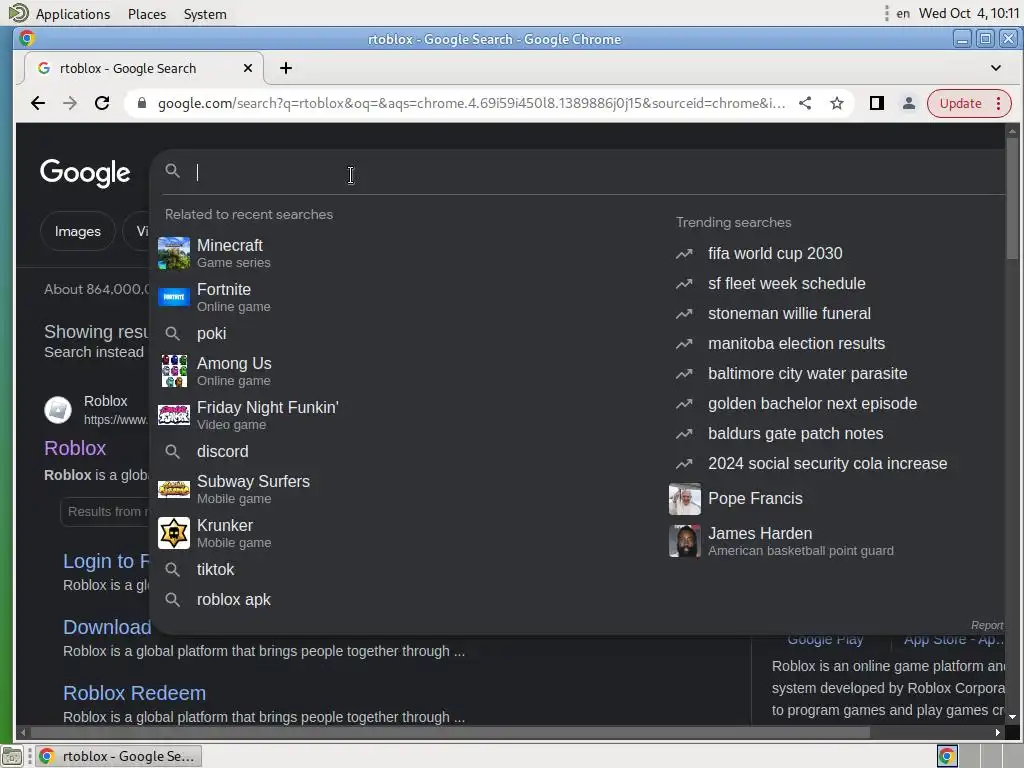Select trending search golden bachelor next episode

click(812, 404)
